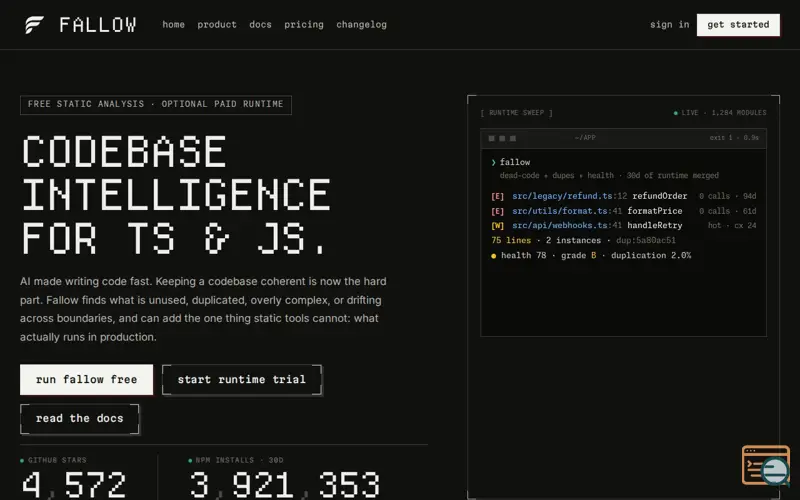Image resolution: width=800 pixels, height=500 pixels.
Task: Open the product nav link
Action: (217, 24)
